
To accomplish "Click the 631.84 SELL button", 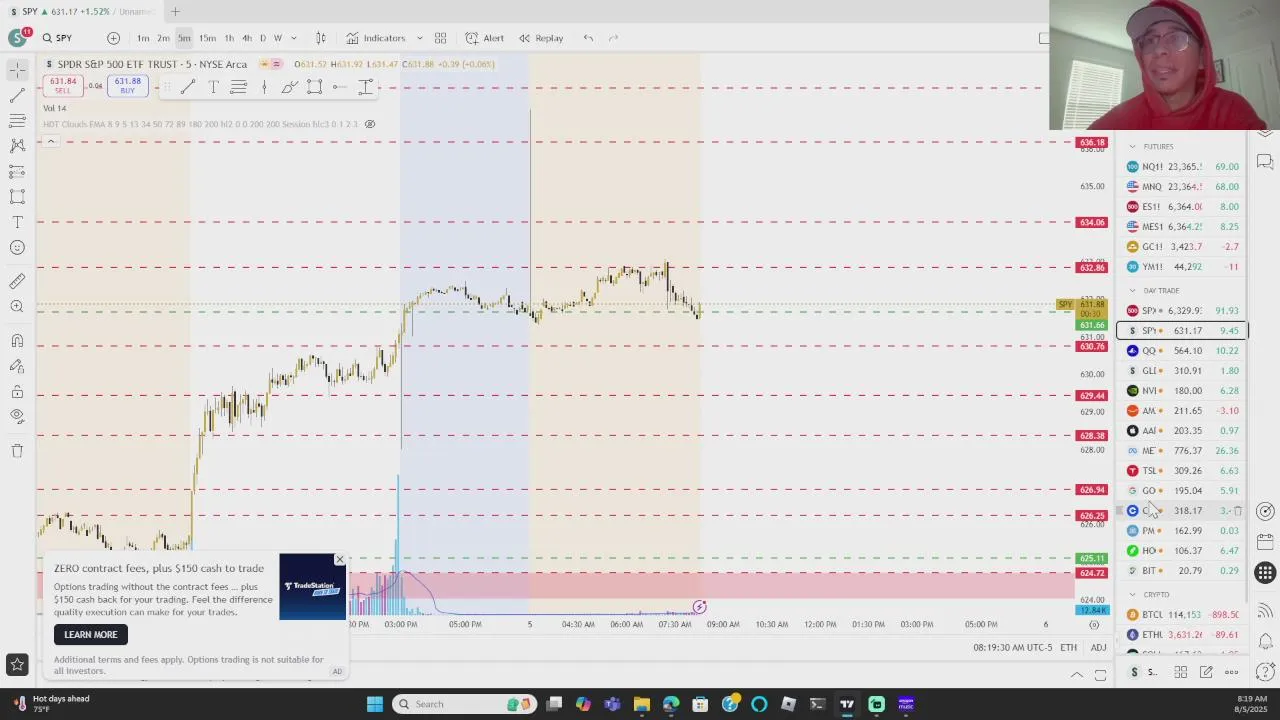I will click(63, 86).
